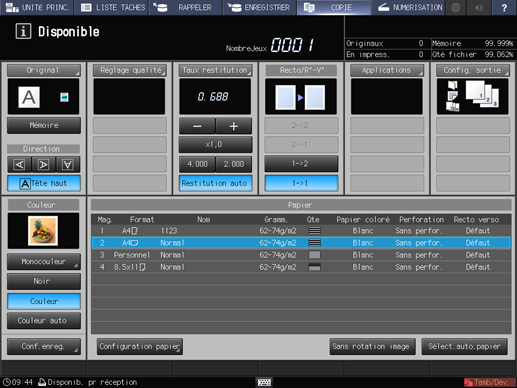The width and height of the screenshot is (517, 388).
Task: Open the Original settings dropdown
Action: (44, 70)
